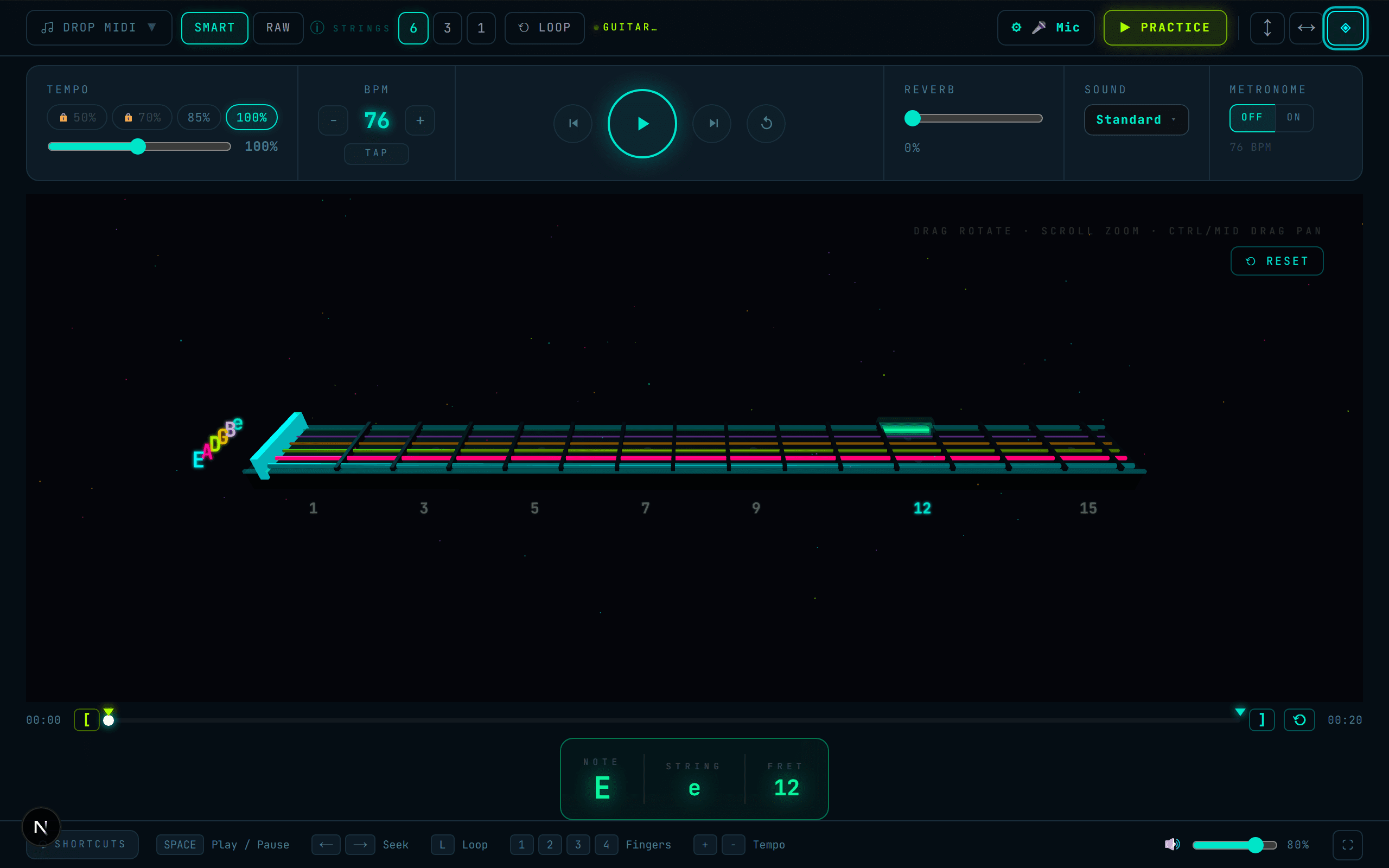Seek backward with left arrow key
The image size is (1389, 868).
(326, 845)
